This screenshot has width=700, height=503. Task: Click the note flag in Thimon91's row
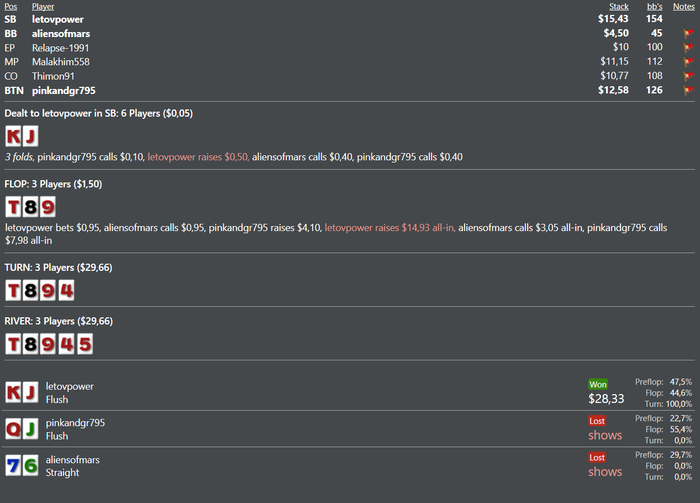[x=687, y=75]
